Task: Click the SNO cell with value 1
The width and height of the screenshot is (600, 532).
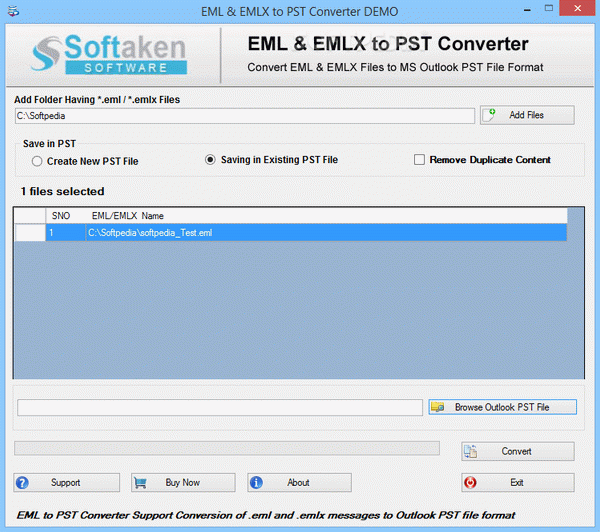Action: [x=65, y=233]
